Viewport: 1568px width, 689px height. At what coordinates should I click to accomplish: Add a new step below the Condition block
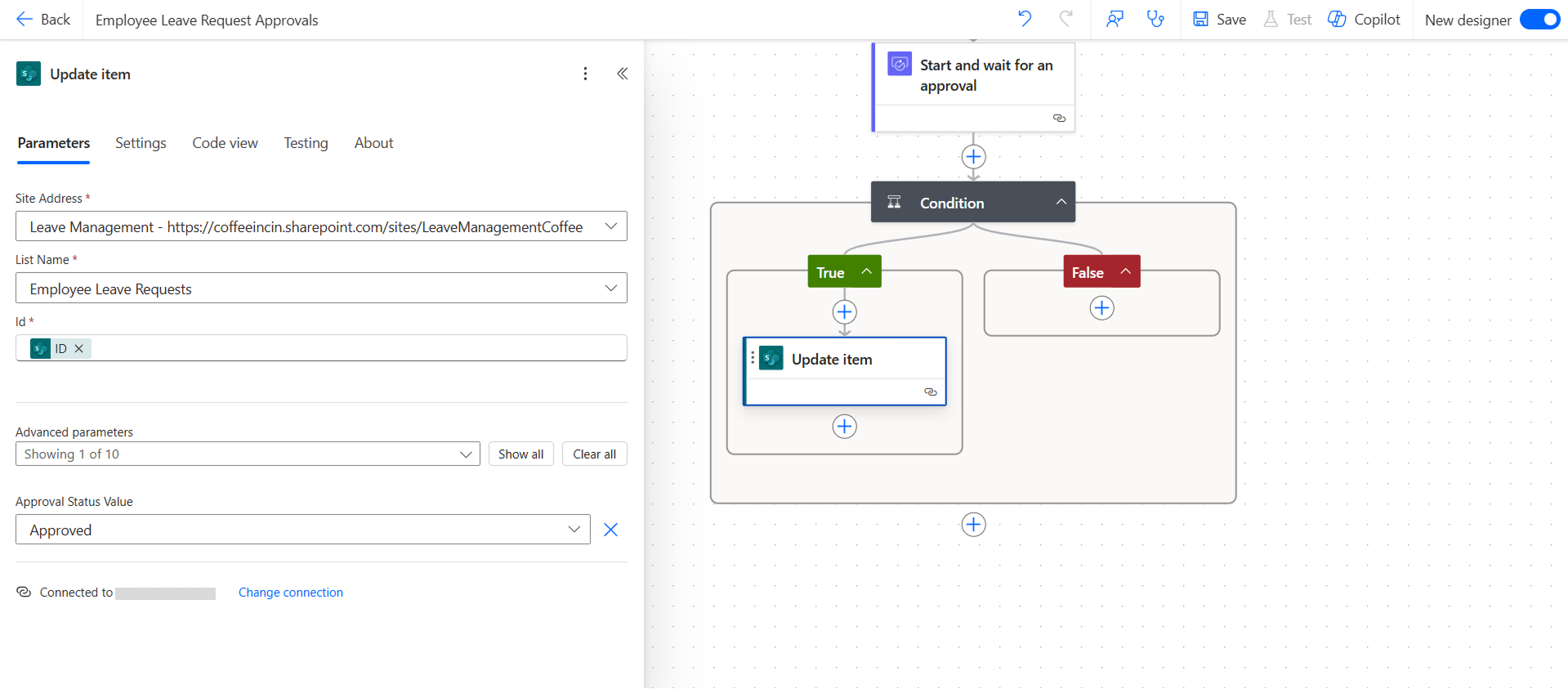tap(973, 524)
